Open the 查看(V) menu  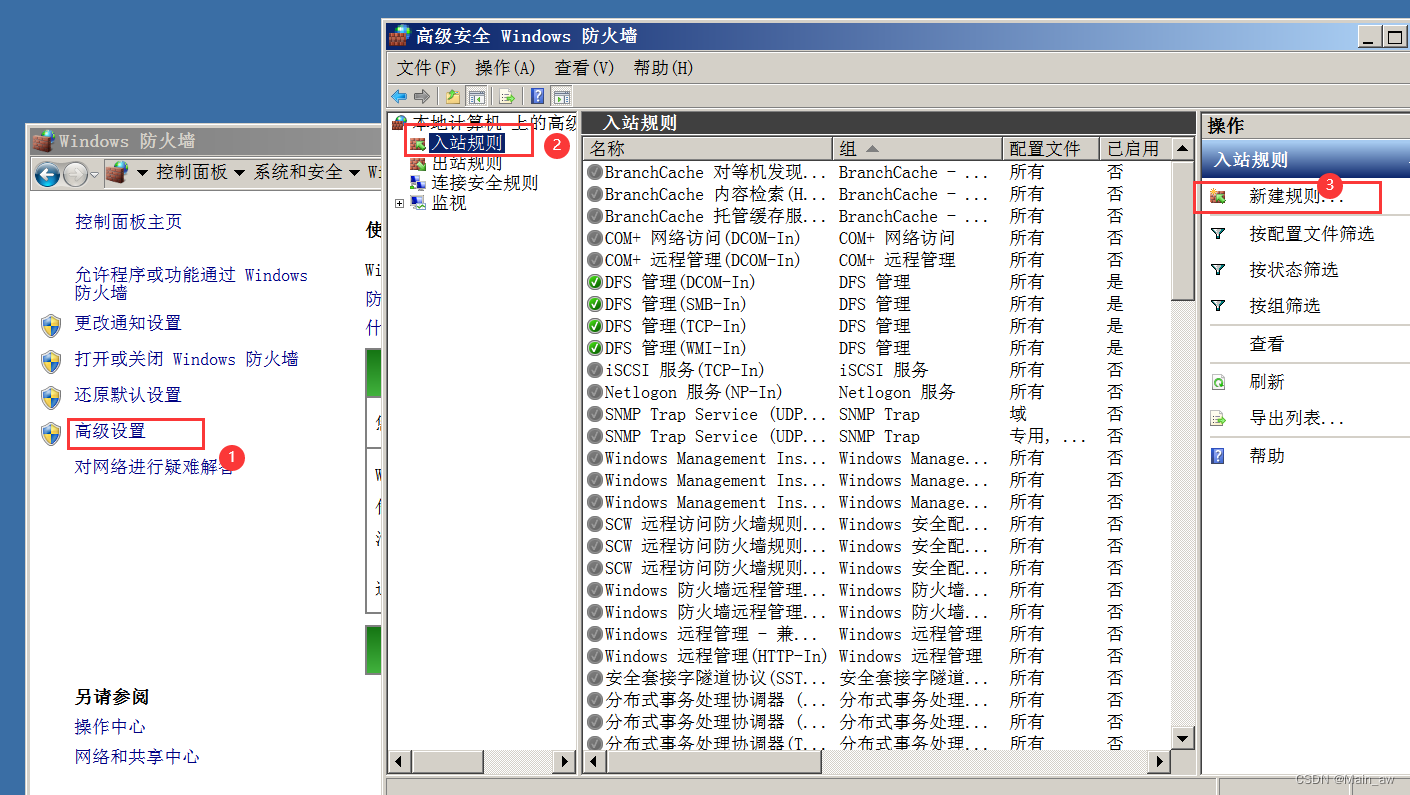click(x=584, y=68)
